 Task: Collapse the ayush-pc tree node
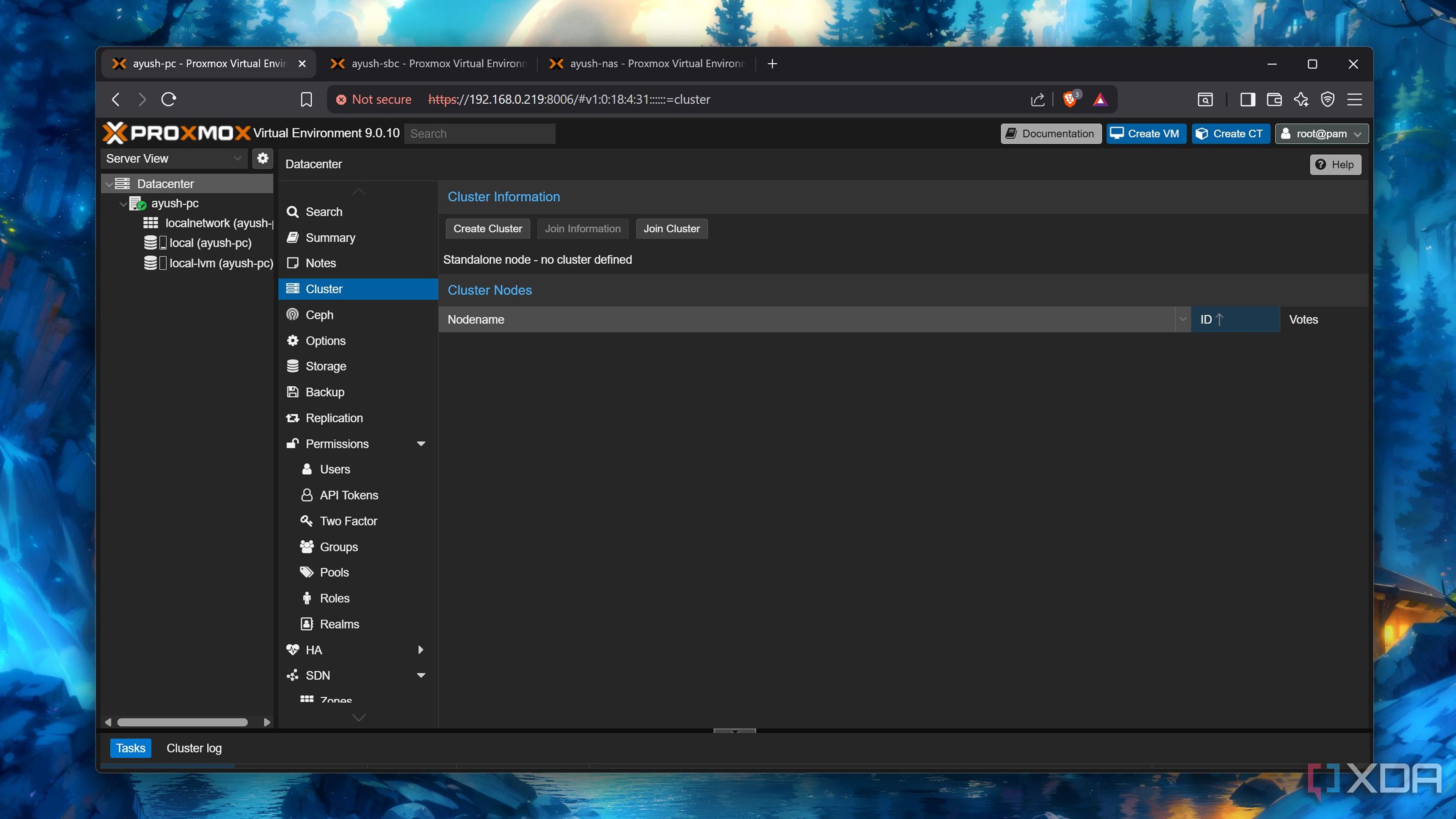123,204
